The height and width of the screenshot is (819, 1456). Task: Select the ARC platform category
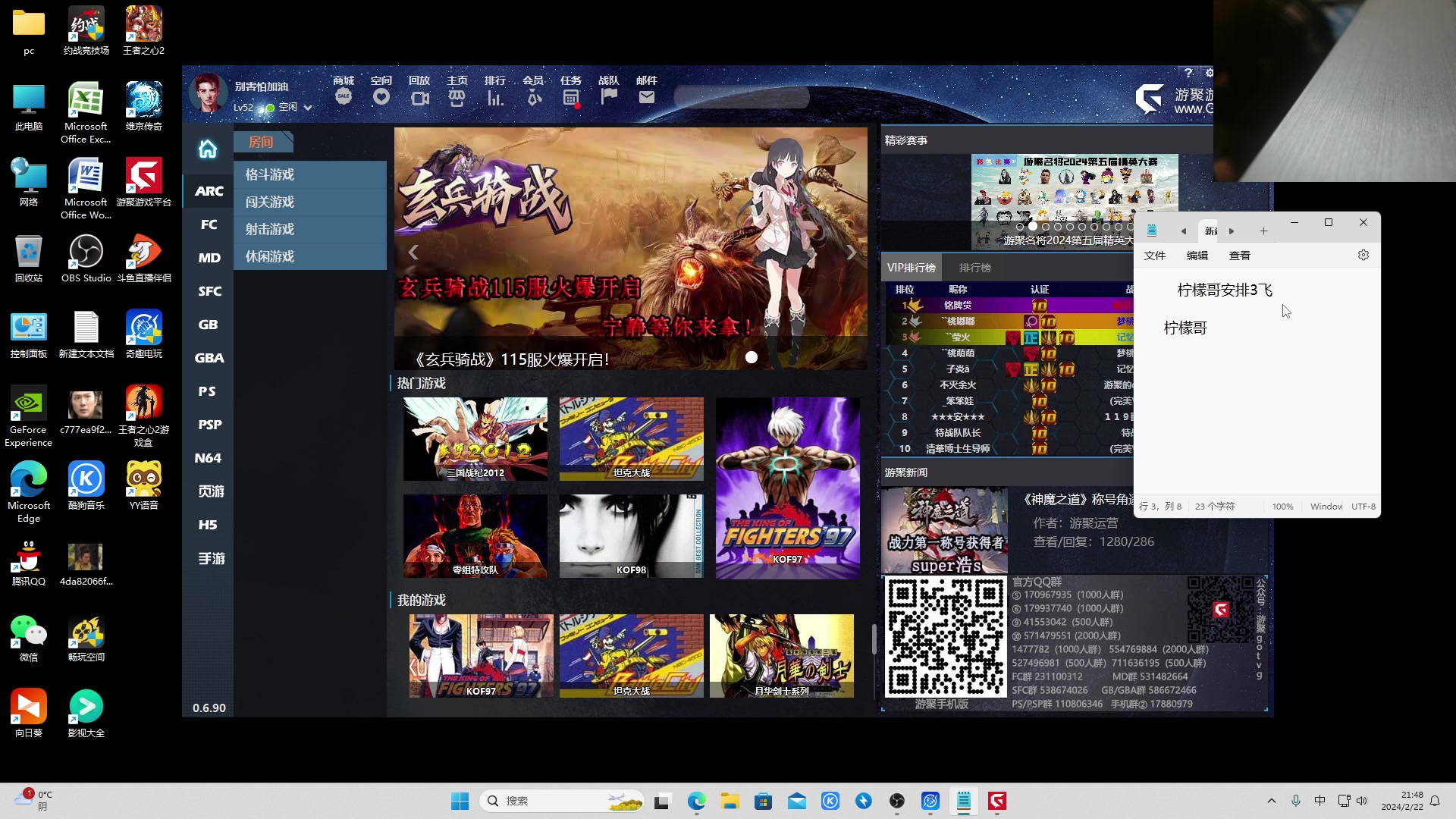click(209, 191)
